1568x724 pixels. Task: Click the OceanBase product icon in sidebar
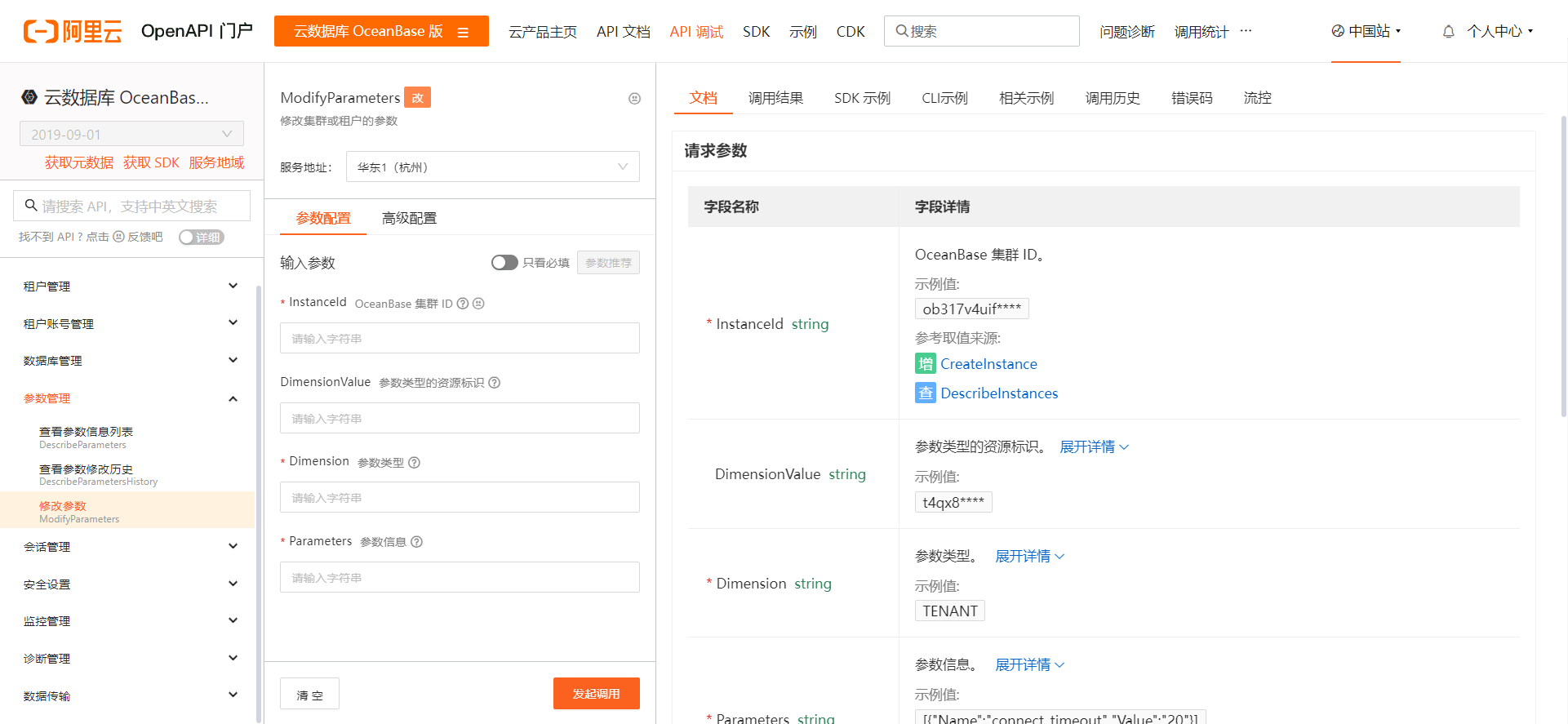click(x=29, y=97)
